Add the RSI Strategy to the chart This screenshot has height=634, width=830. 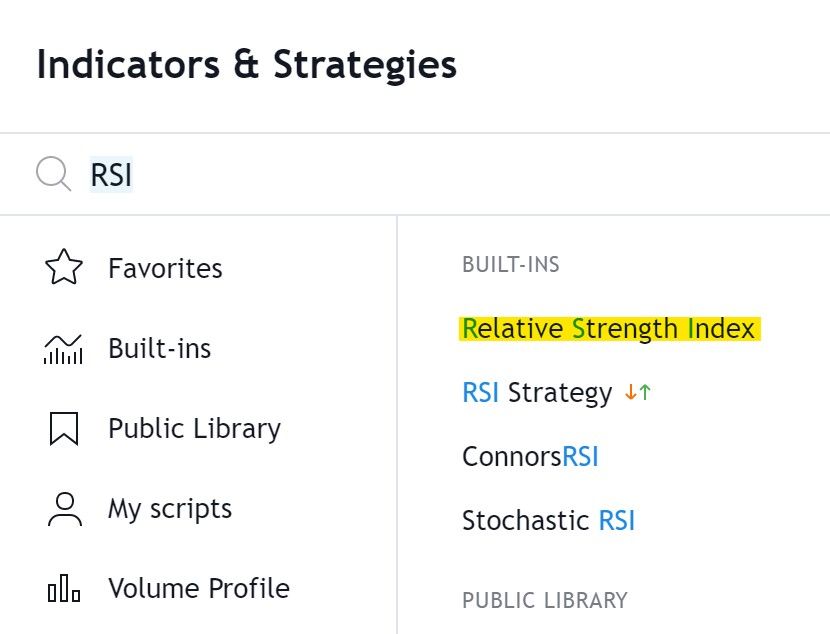(x=540, y=392)
